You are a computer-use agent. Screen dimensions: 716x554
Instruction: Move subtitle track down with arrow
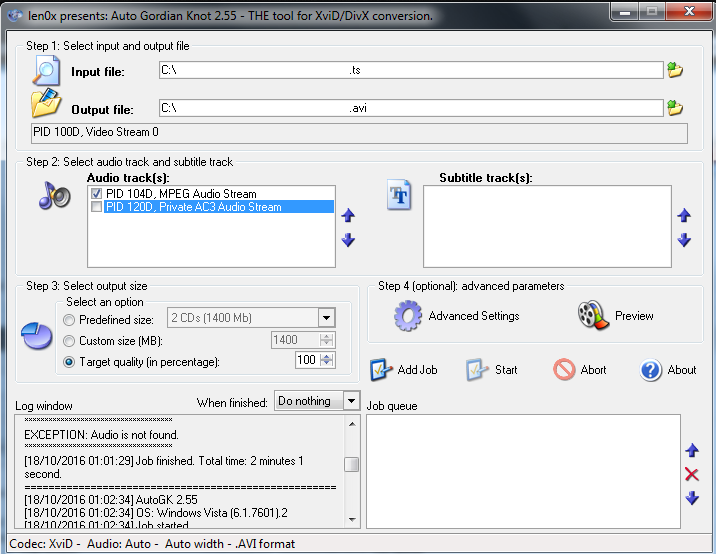(684, 240)
